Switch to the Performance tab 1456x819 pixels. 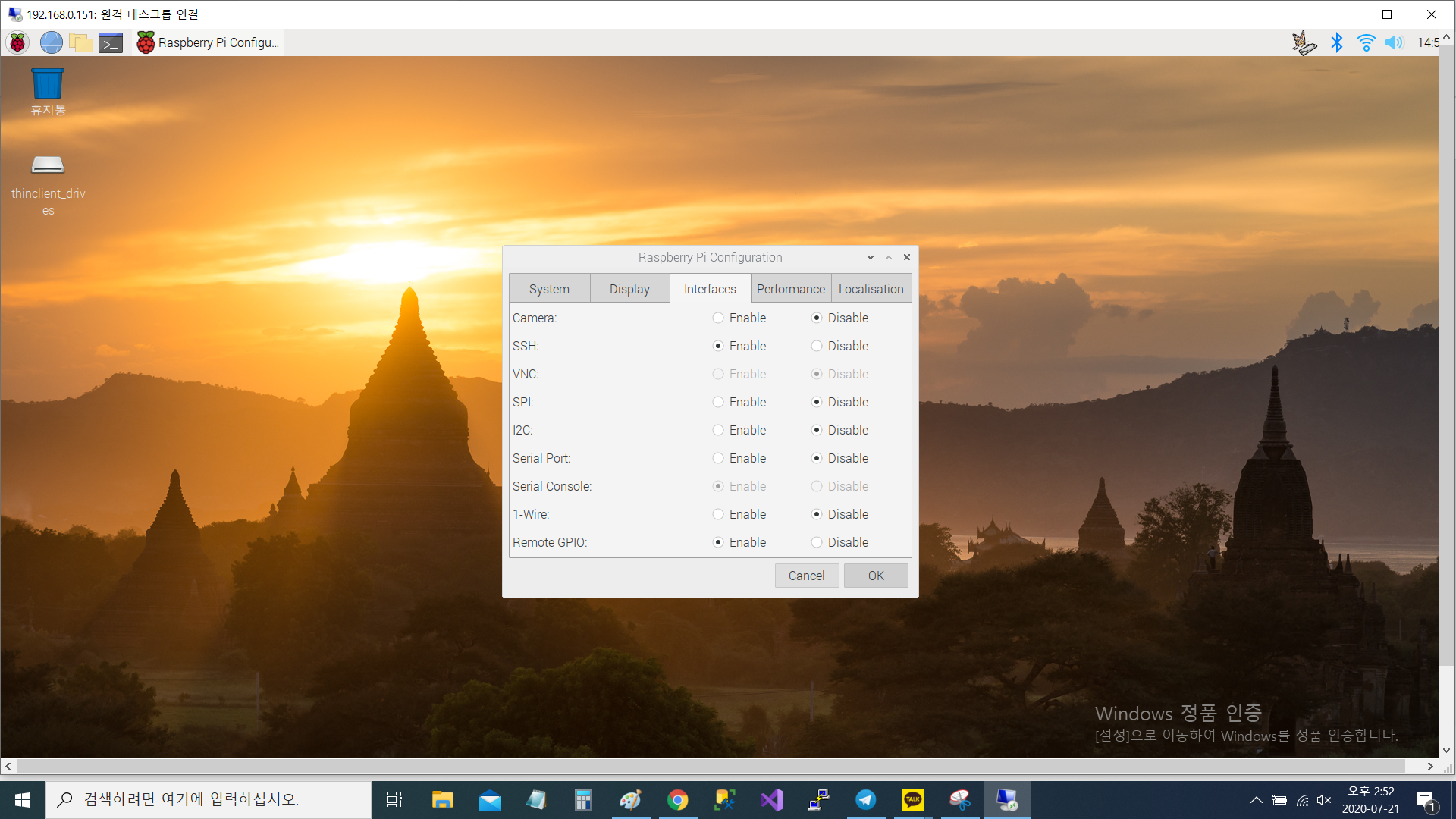coord(790,289)
